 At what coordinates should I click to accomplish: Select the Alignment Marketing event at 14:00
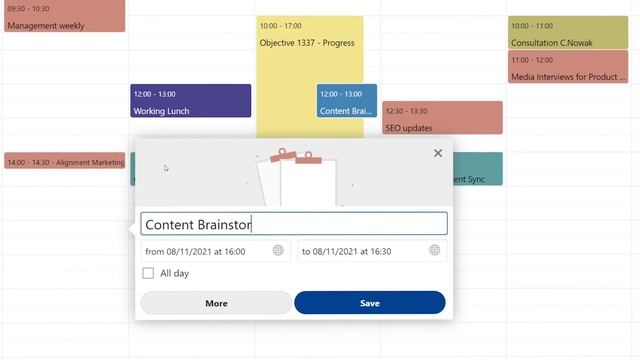(x=64, y=161)
